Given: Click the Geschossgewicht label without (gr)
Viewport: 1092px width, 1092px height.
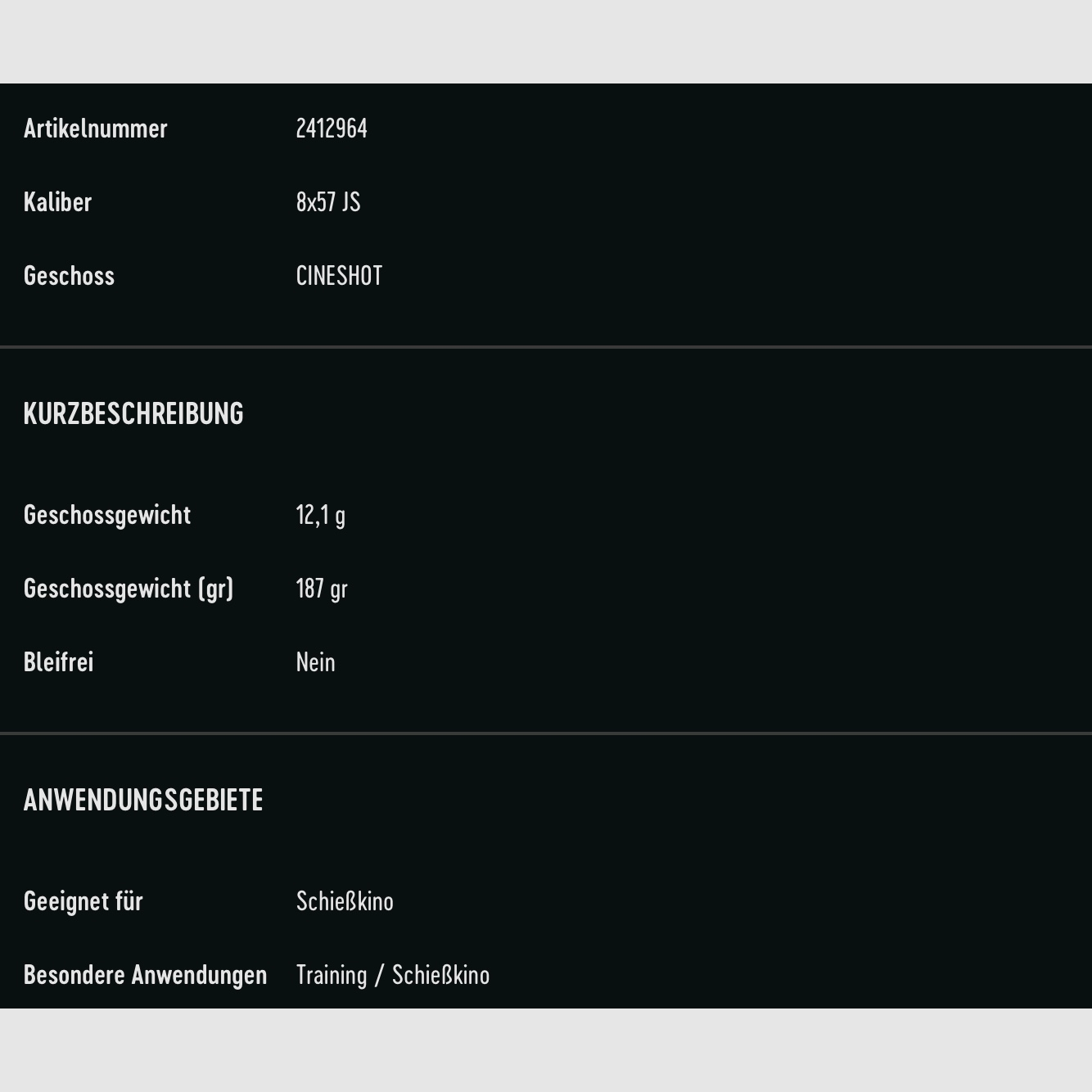Looking at the screenshot, I should (x=107, y=515).
